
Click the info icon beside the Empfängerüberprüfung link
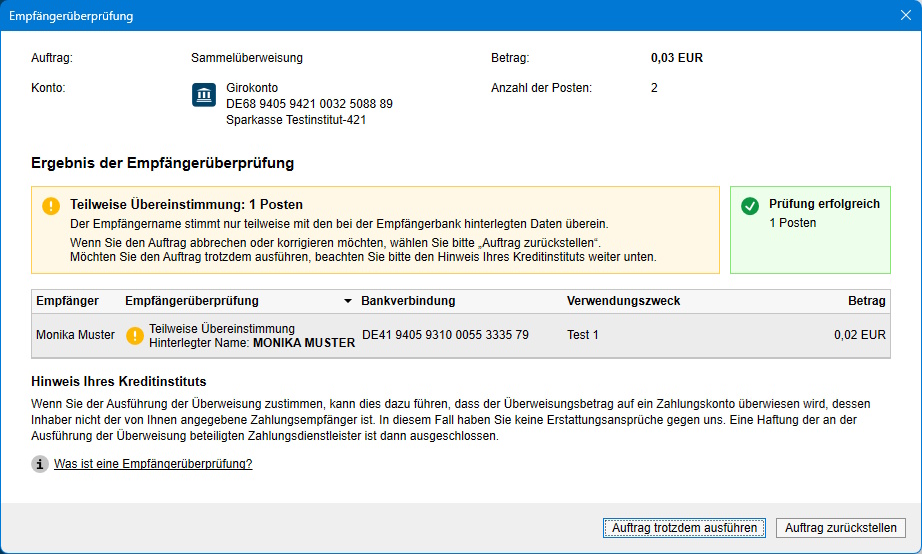point(39,464)
